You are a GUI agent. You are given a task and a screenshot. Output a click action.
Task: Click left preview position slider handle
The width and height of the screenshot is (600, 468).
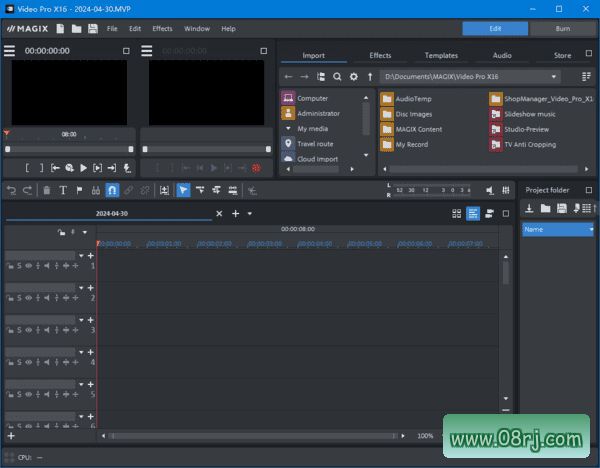8,149
